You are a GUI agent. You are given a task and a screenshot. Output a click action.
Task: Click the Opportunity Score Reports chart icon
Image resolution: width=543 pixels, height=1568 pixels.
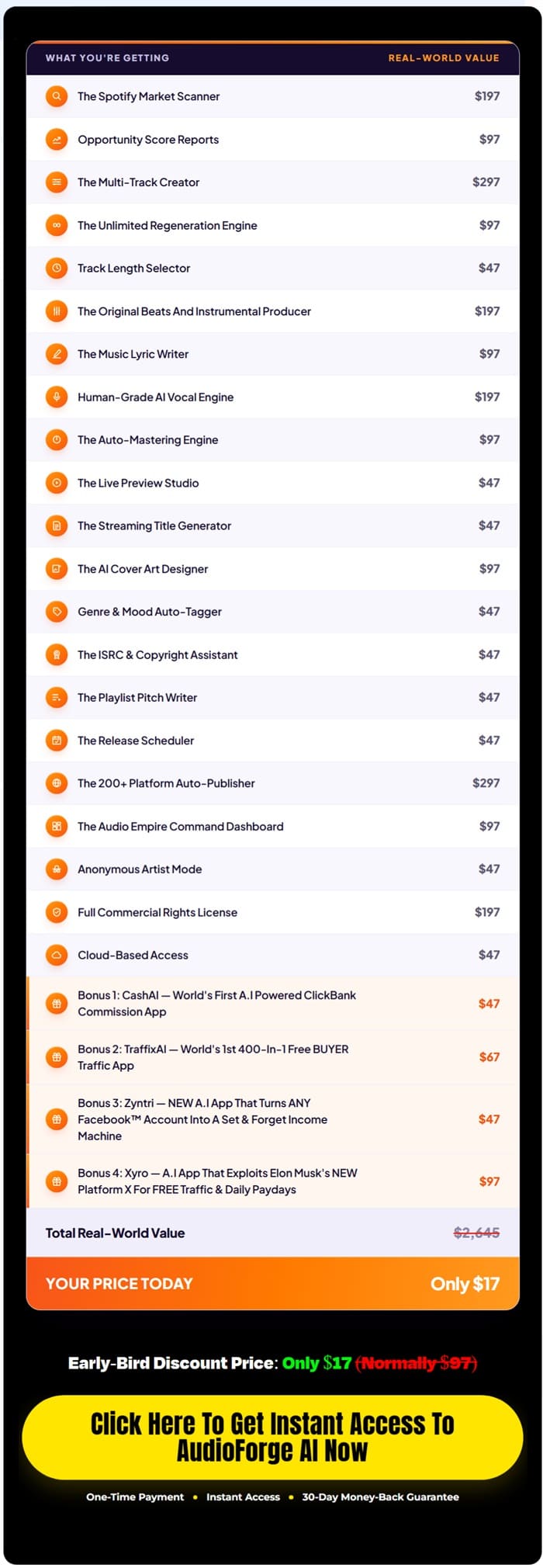57,140
